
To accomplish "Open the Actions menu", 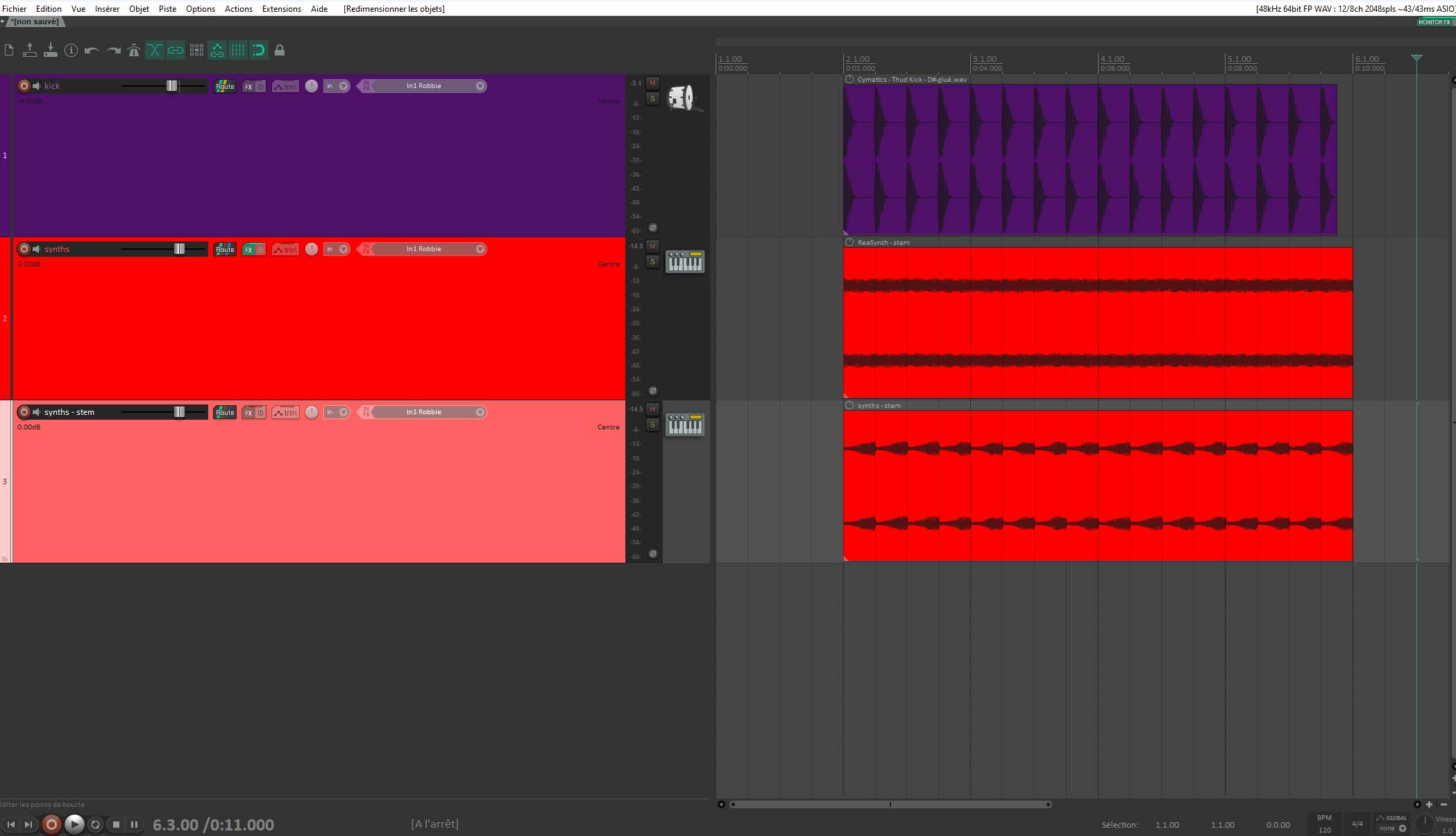I will click(x=238, y=8).
